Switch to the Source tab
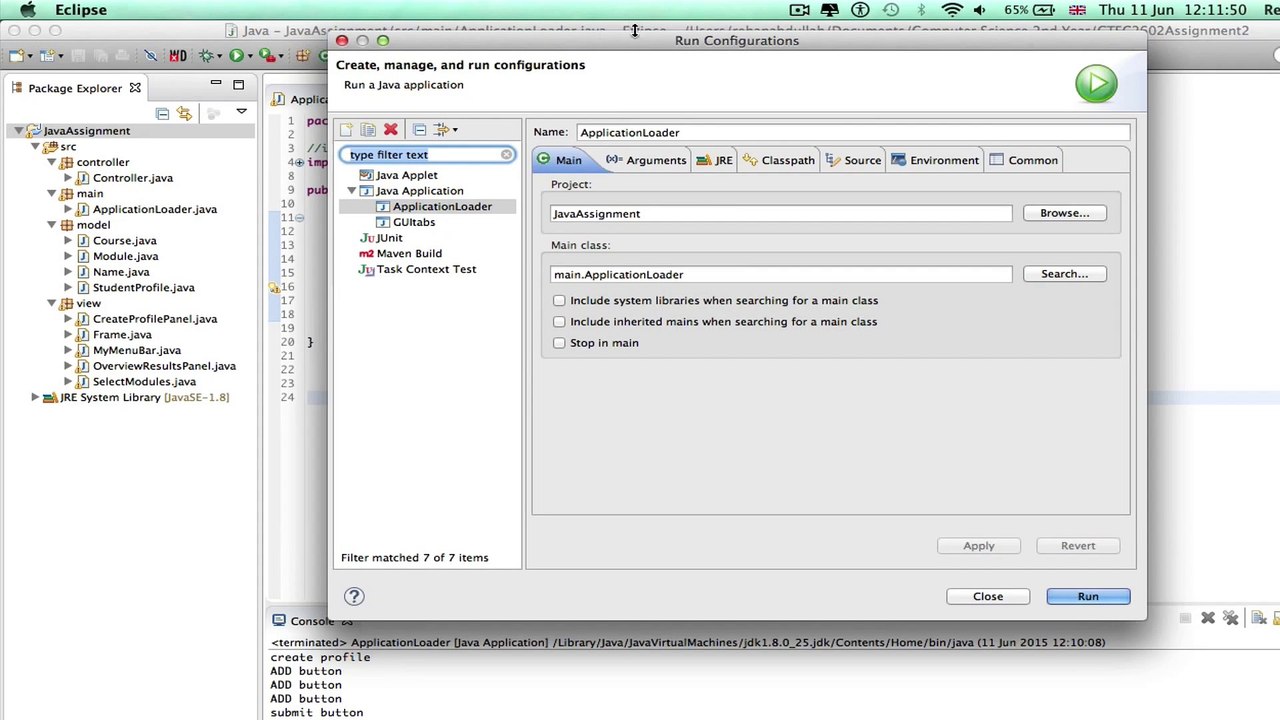 (x=853, y=160)
